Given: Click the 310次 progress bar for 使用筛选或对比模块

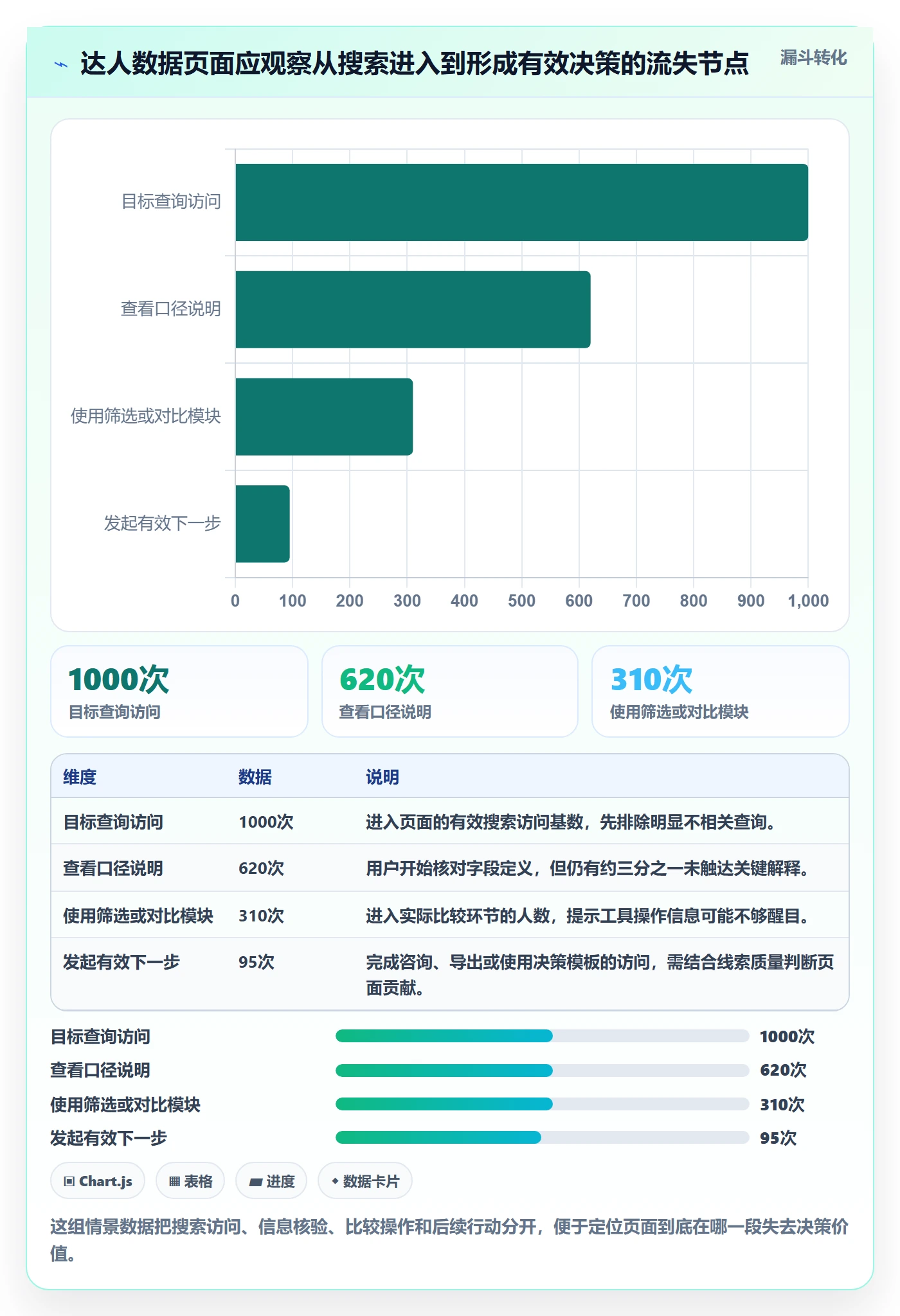Looking at the screenshot, I should (542, 1104).
